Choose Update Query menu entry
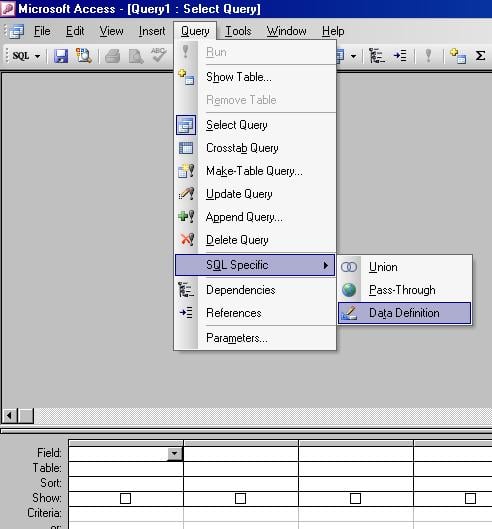The image size is (492, 529). point(255,194)
